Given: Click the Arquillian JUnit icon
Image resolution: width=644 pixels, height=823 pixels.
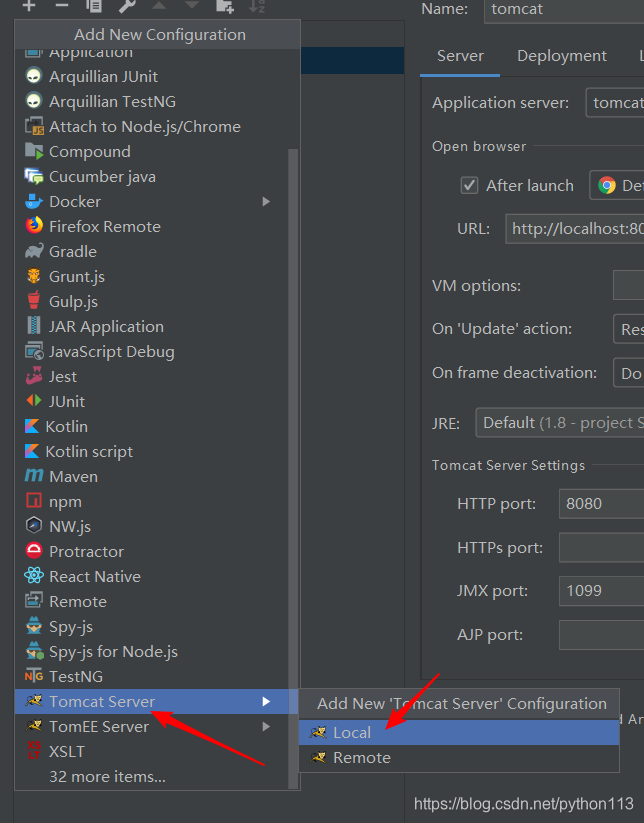Looking at the screenshot, I should coord(34,76).
